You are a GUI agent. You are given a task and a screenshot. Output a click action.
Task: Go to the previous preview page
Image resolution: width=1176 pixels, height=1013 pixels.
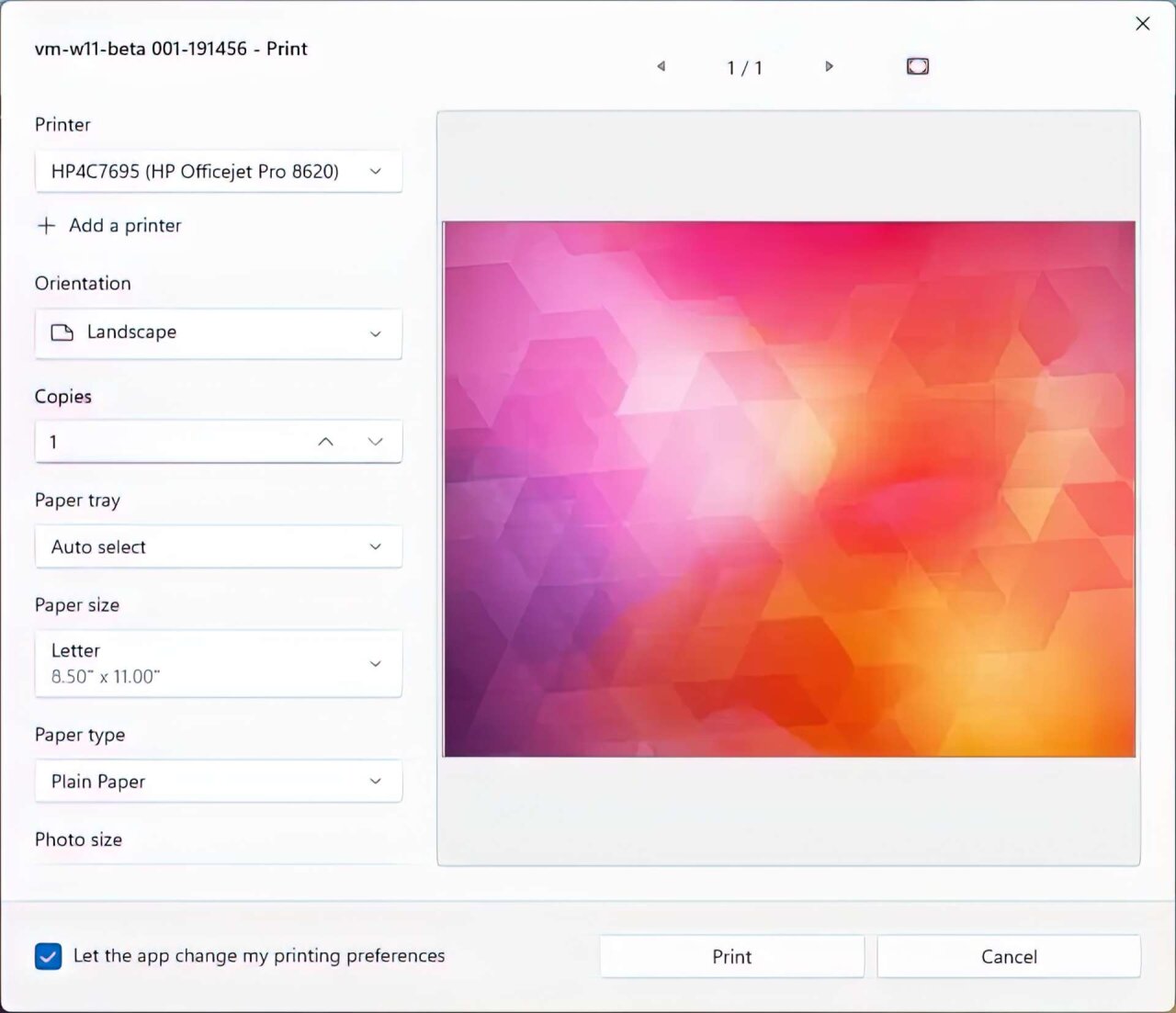coord(661,66)
